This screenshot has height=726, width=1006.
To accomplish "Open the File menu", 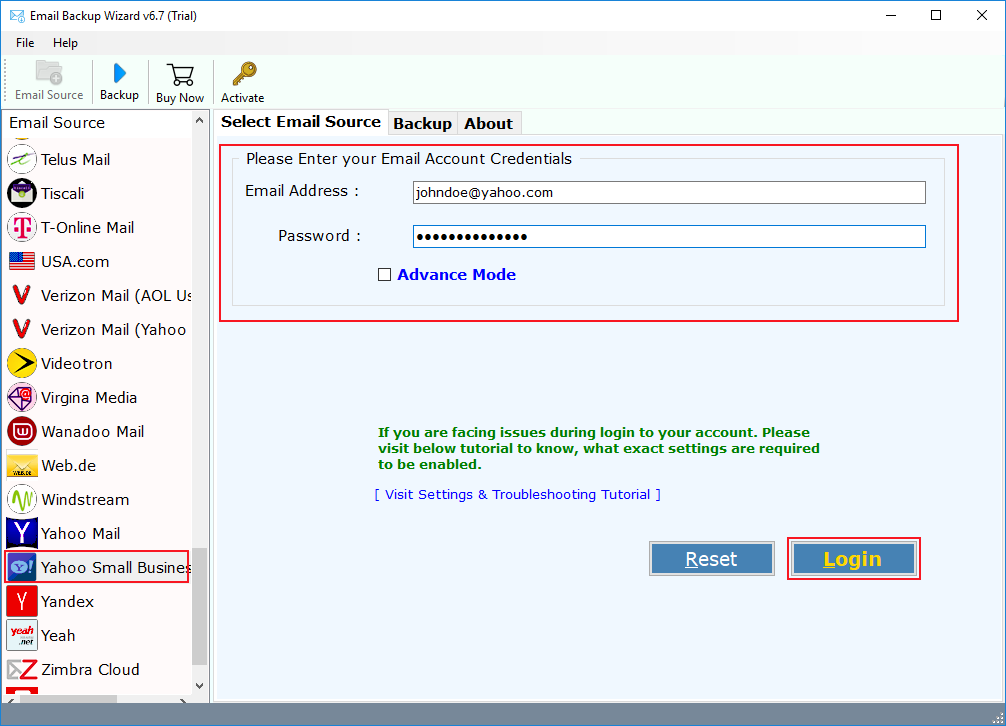I will pos(25,43).
